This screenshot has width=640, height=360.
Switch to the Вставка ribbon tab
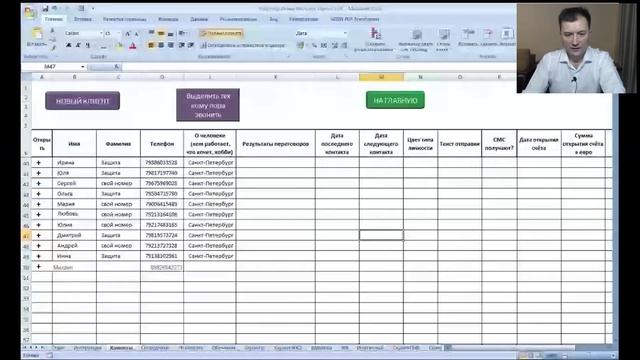coord(83,19)
